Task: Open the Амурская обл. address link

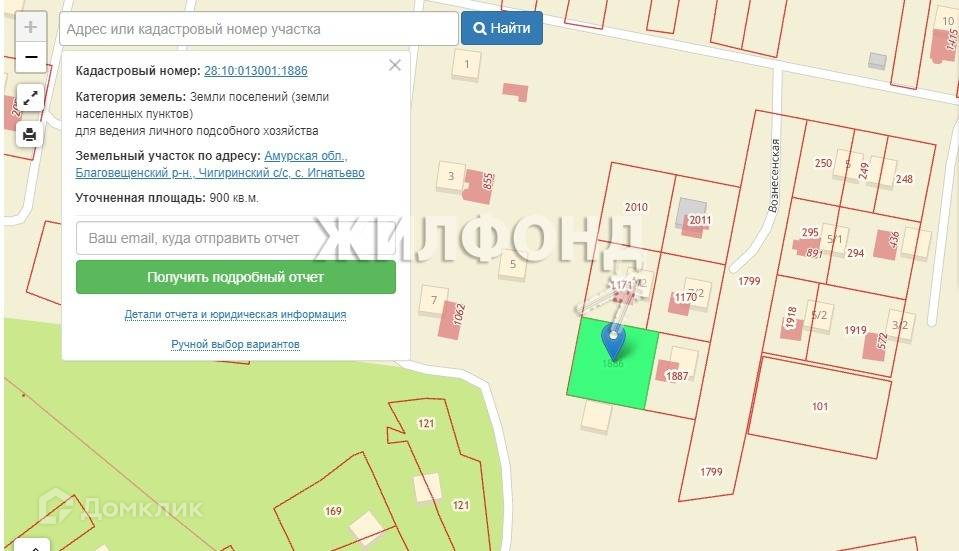Action: tap(305, 156)
